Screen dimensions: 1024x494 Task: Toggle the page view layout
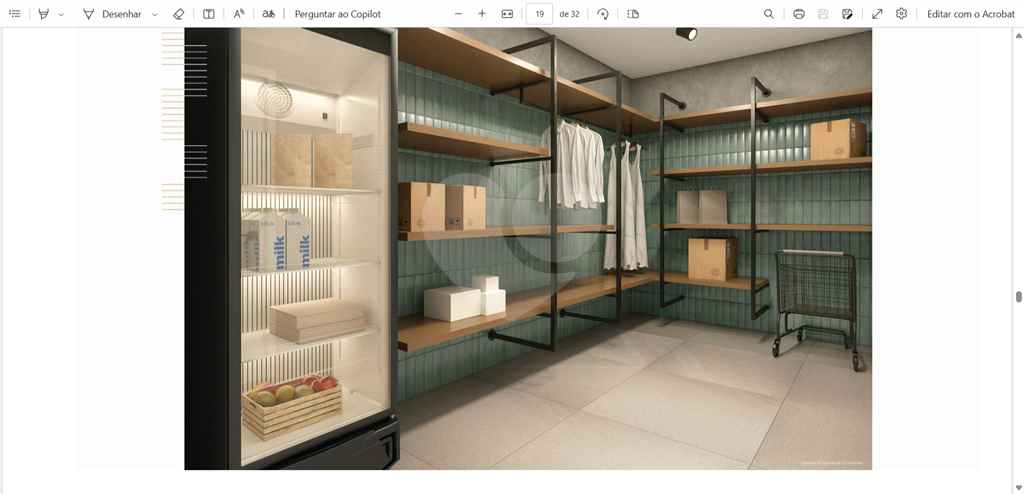point(633,14)
